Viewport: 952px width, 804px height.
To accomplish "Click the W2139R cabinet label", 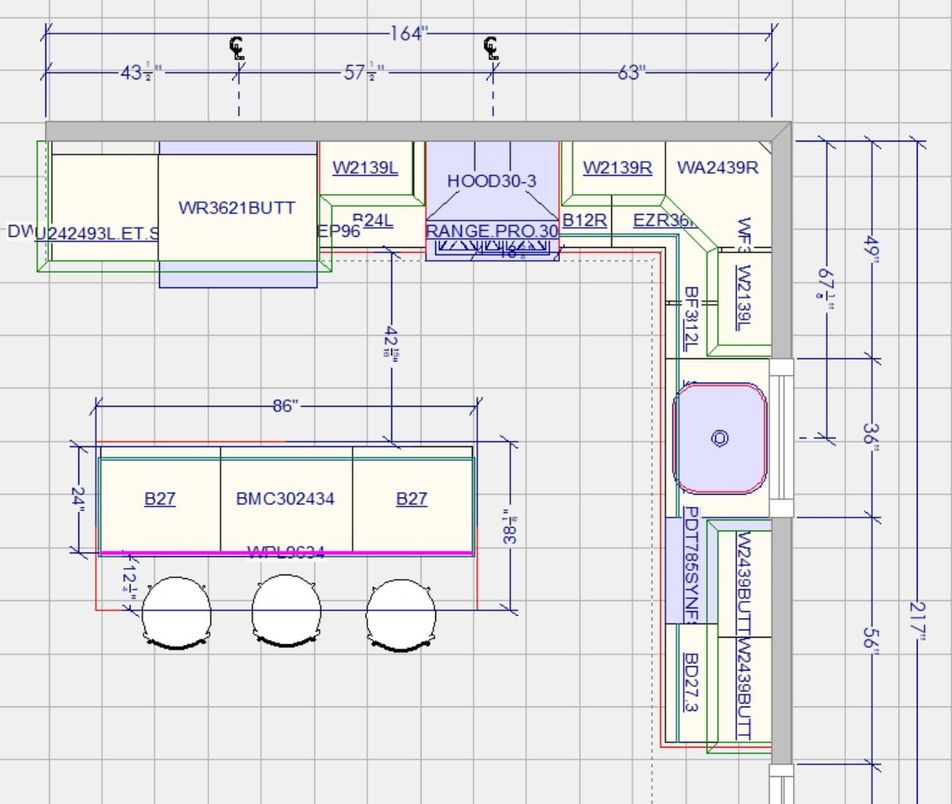I will coord(617,167).
